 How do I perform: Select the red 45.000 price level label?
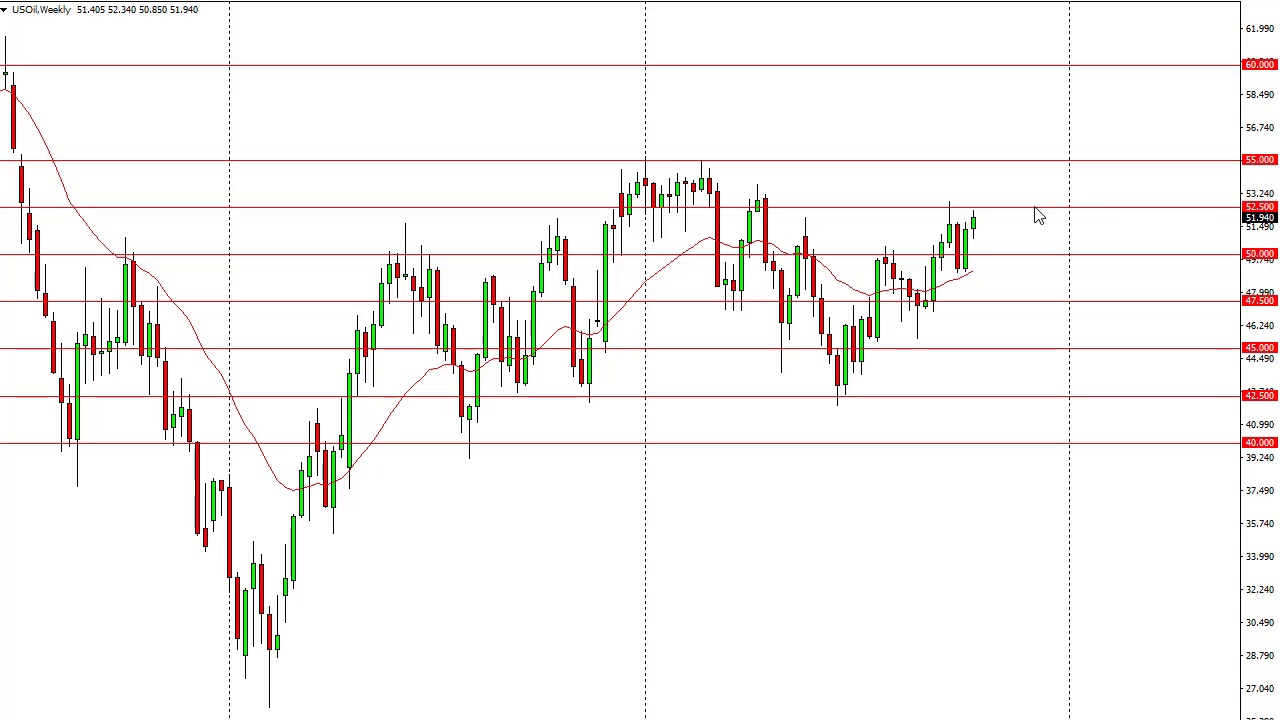coord(1259,348)
